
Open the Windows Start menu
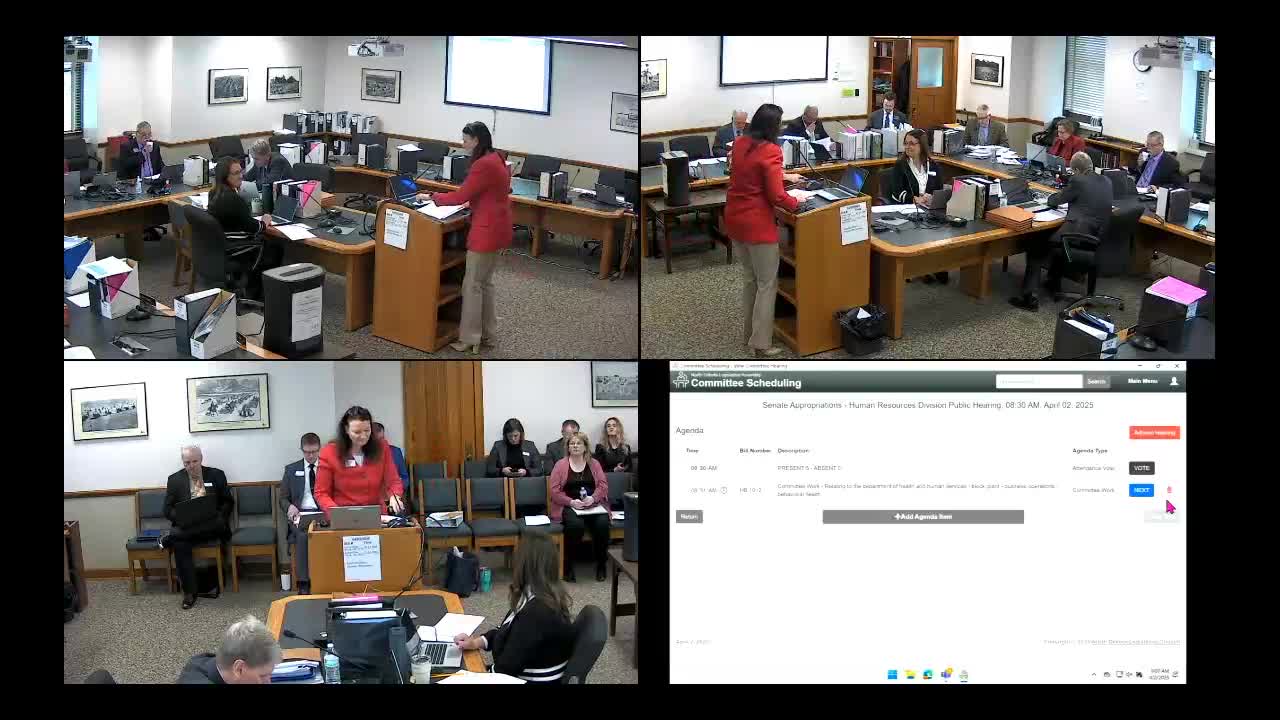892,674
